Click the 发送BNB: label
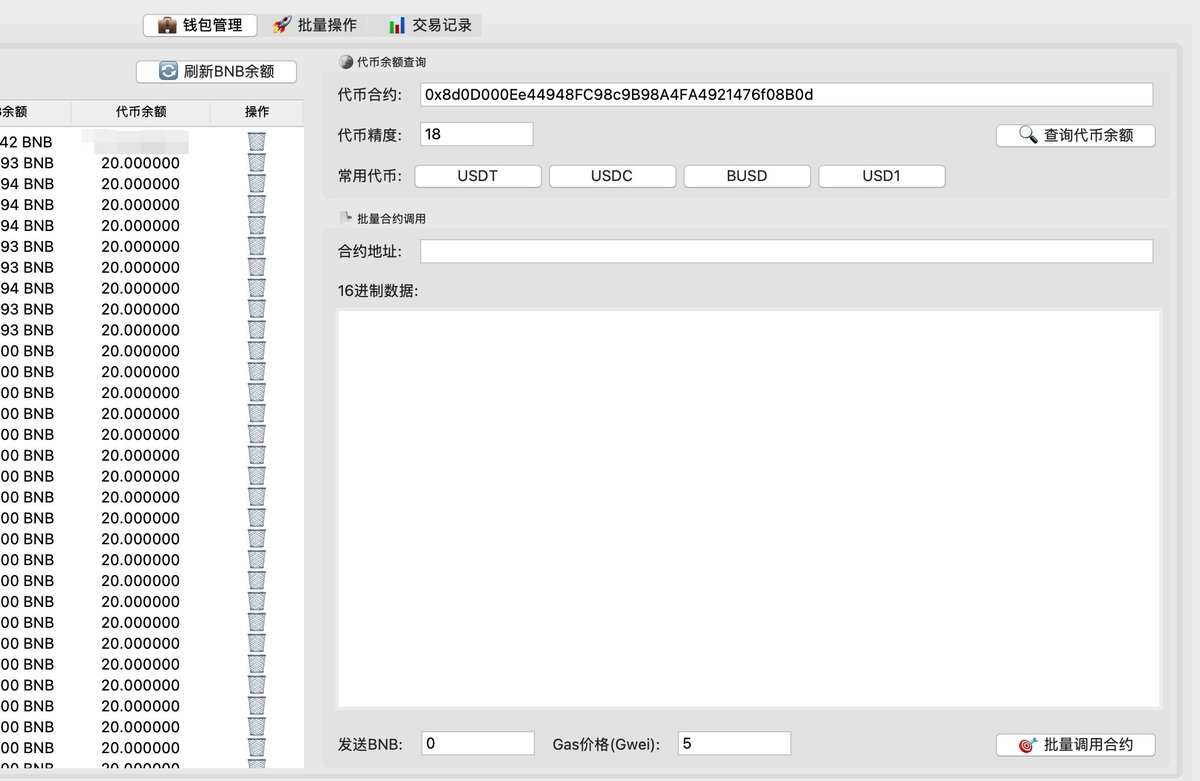Screen dimensions: 1200x781 coord(370,744)
